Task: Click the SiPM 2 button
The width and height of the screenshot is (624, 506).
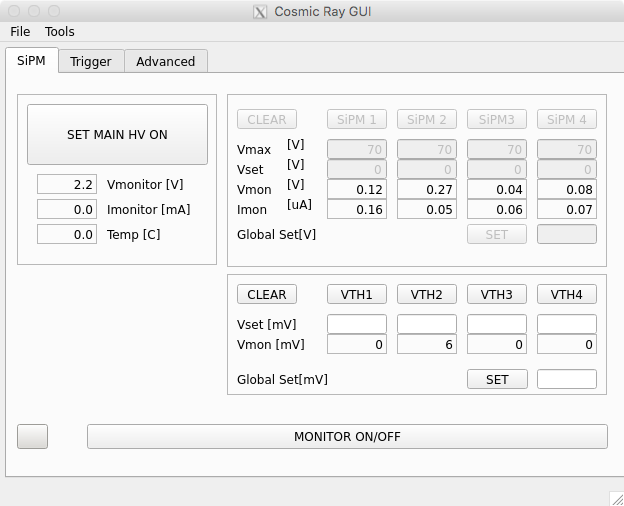Action: pos(427,119)
